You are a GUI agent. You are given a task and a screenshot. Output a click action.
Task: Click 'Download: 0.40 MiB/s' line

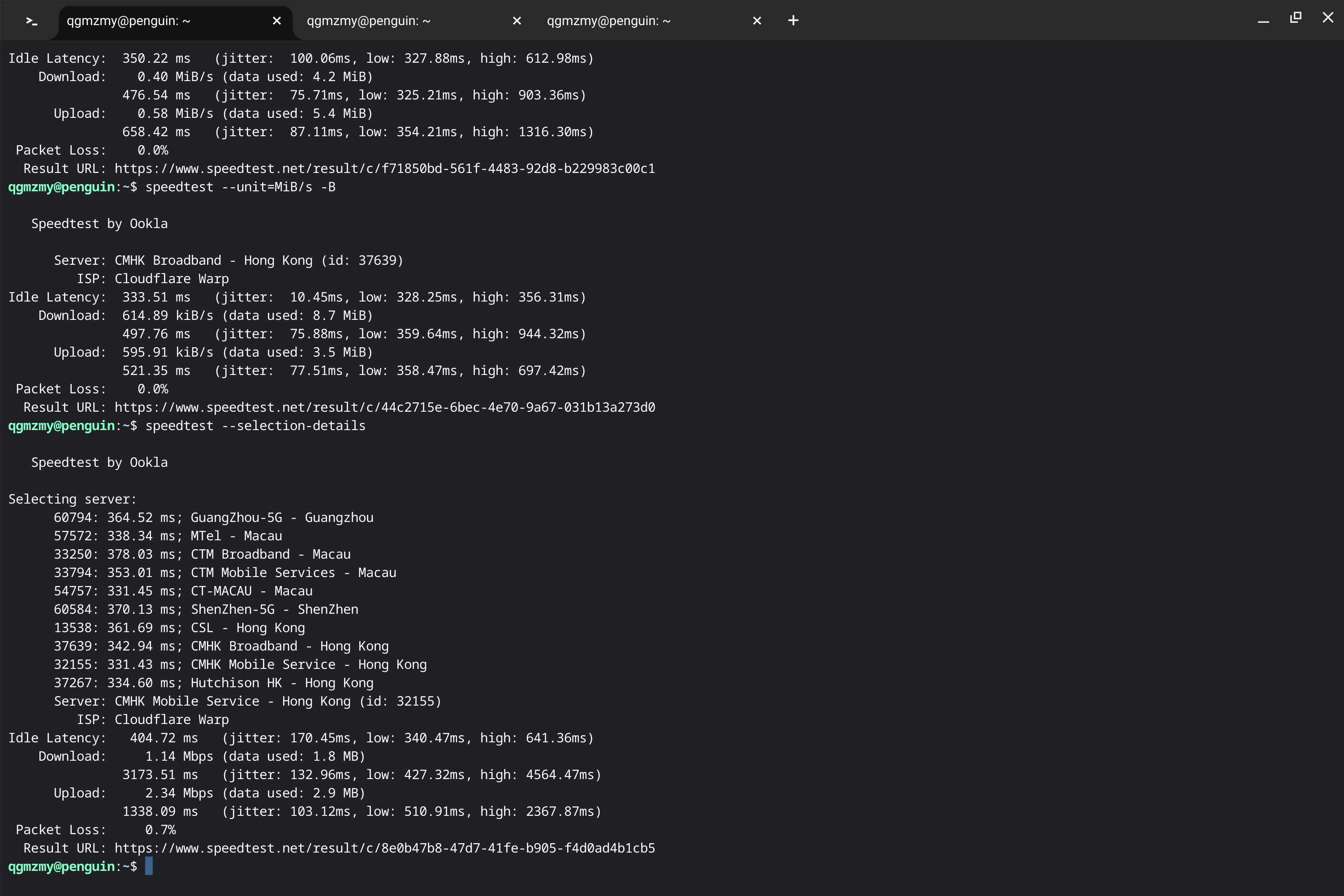[206, 77]
